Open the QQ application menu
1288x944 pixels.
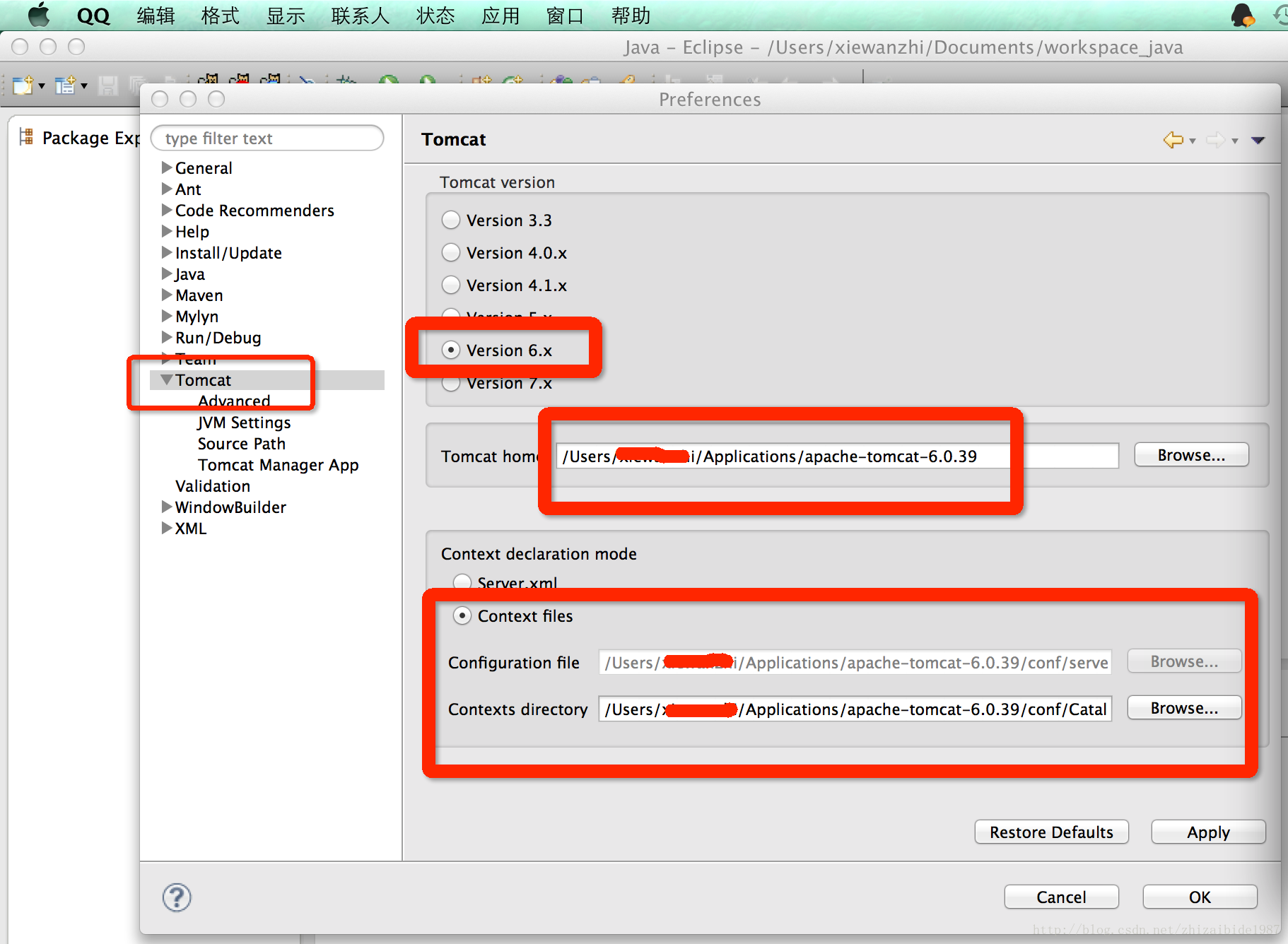tap(93, 16)
